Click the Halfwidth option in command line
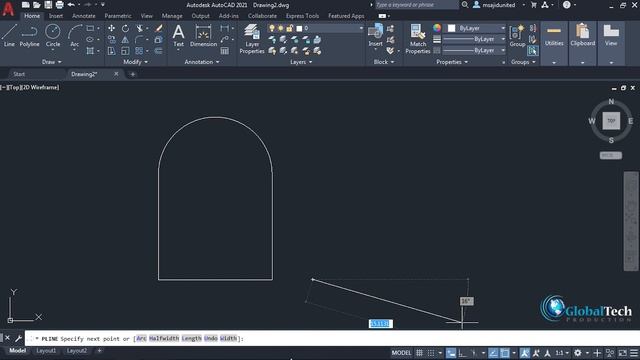The height and width of the screenshot is (360, 640). pyautogui.click(x=164, y=338)
